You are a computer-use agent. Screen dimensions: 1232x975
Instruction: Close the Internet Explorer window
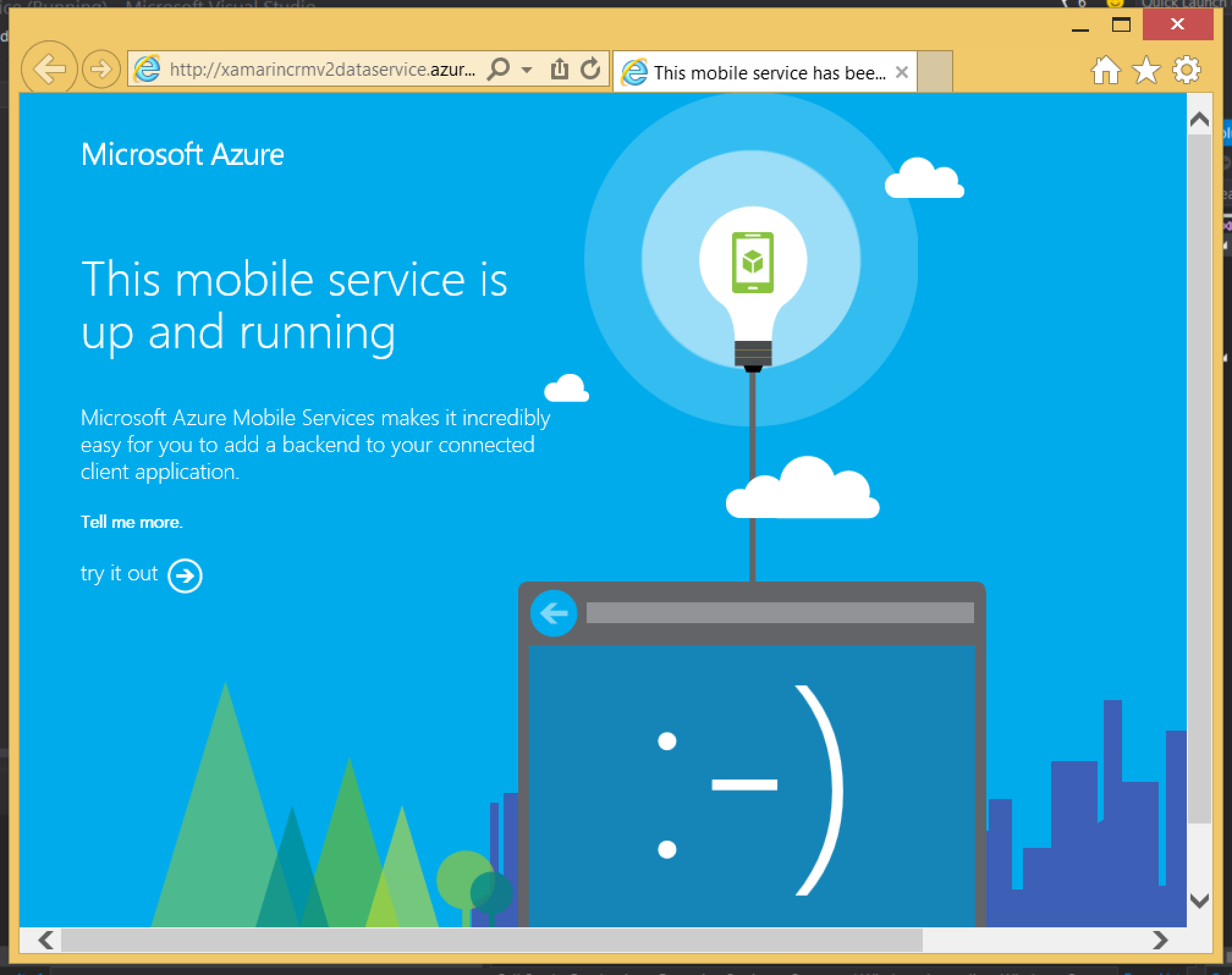point(1178,25)
